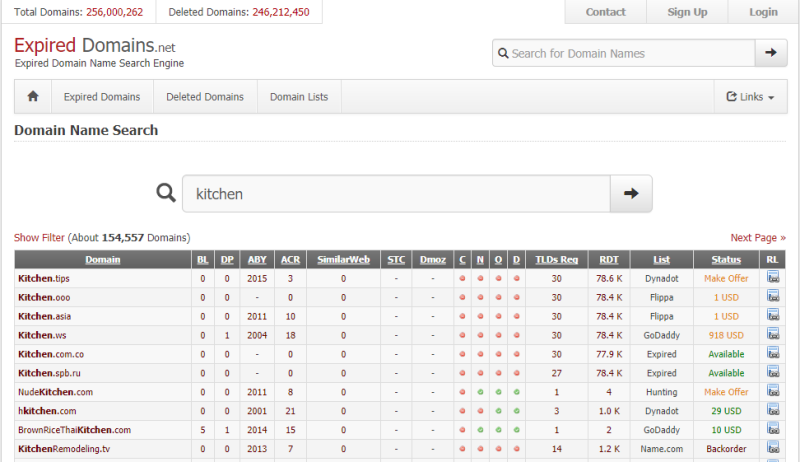Open the home icon in navigation bar
800x462 pixels.
[33, 96]
